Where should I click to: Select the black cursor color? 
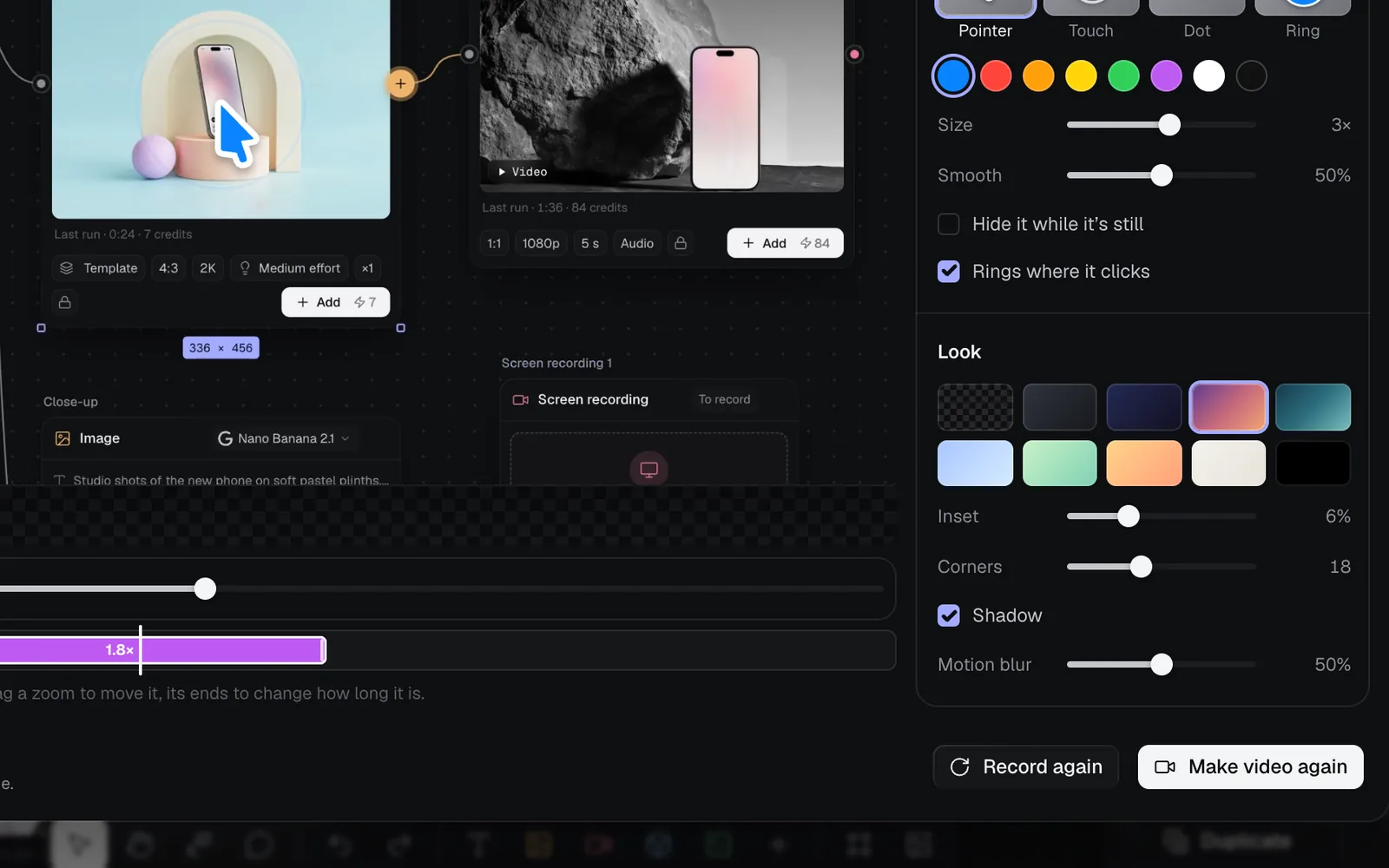pos(1251,76)
